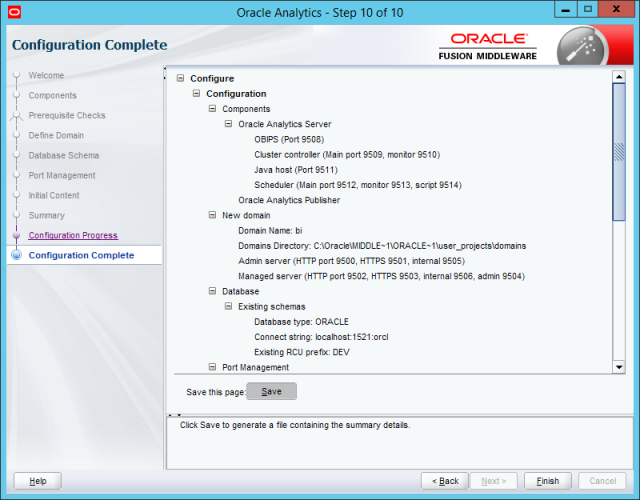Select Existing RCU prefix: DEV row

point(302,352)
